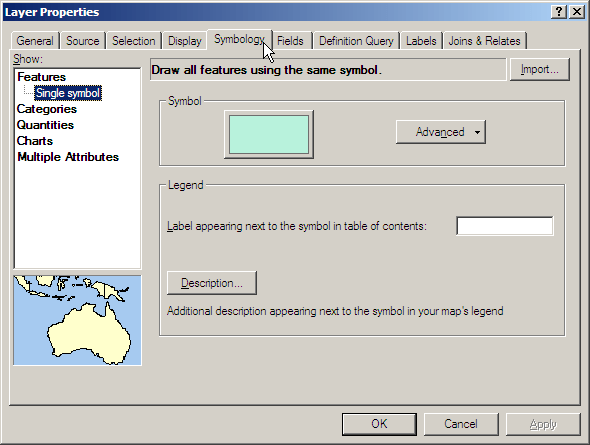Open the Description... dialog
This screenshot has height=445, width=590.
pyautogui.click(x=212, y=283)
